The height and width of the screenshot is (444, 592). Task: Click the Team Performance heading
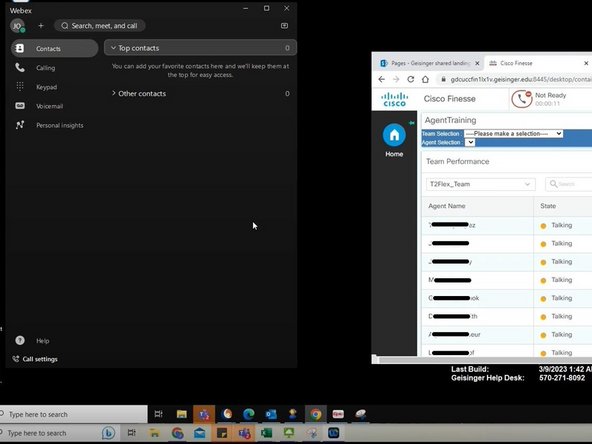[458, 162]
